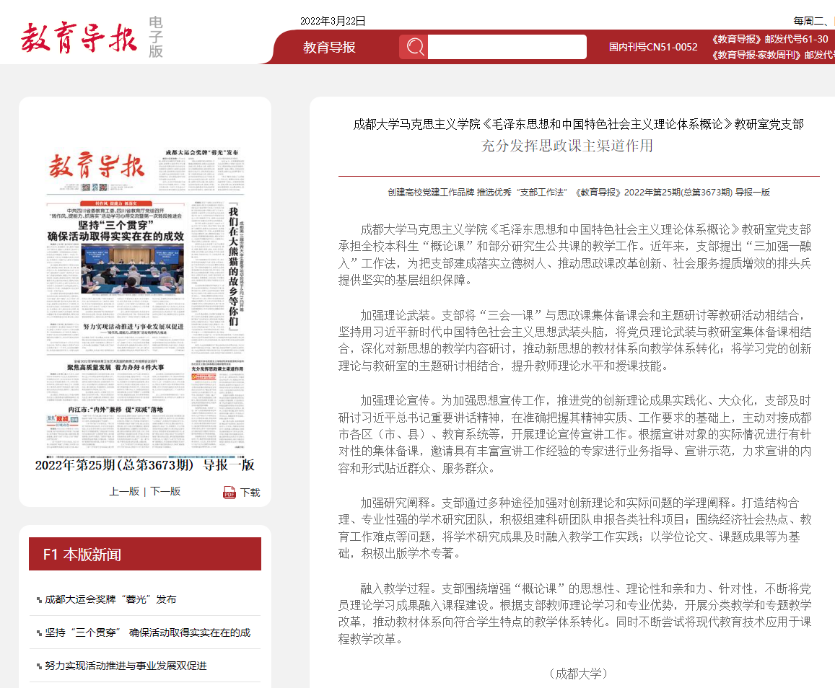Viewport: 835px width, 688px height.
Task: Go to next page via 下一版
Action: tap(166, 492)
